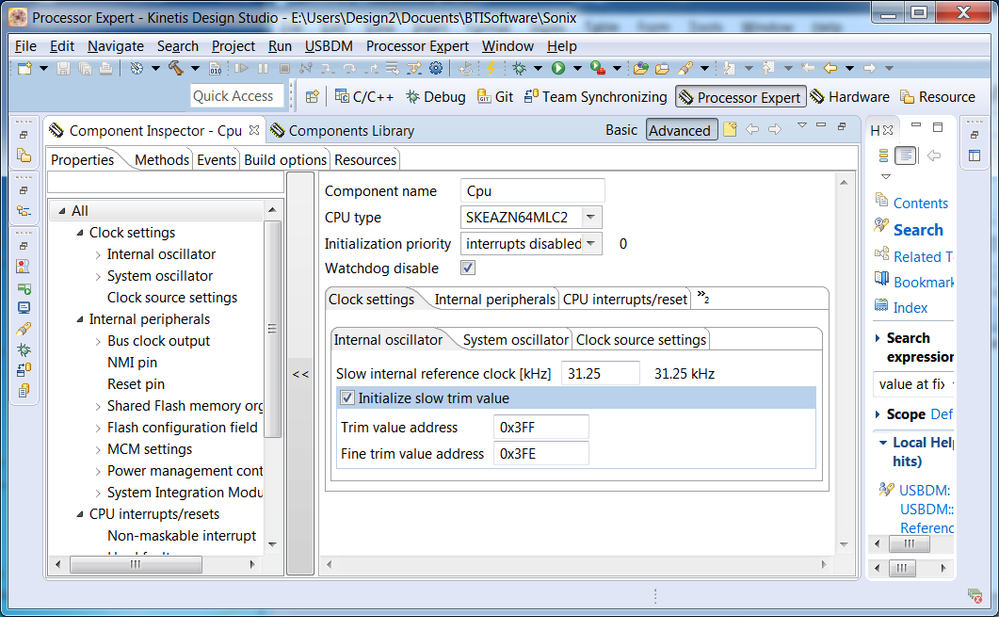Collapse the CPU interrupts/resets node
The height and width of the screenshot is (617, 999).
tap(80, 514)
